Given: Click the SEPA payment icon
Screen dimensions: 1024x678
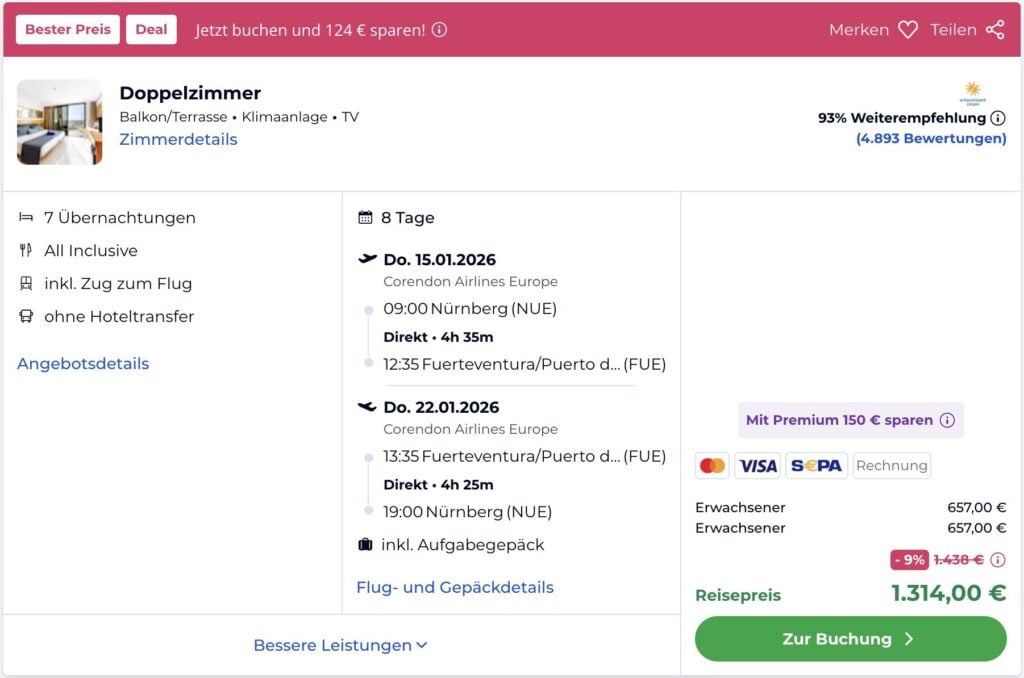Looking at the screenshot, I should click(816, 465).
